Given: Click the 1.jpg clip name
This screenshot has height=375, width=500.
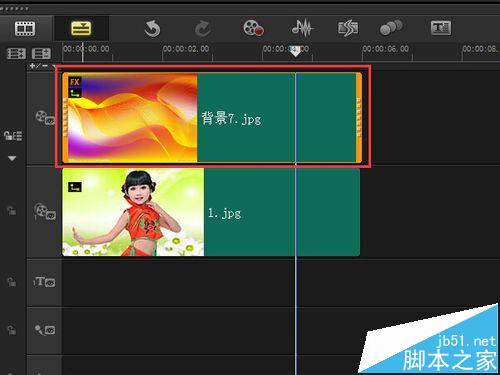Looking at the screenshot, I should tap(224, 213).
